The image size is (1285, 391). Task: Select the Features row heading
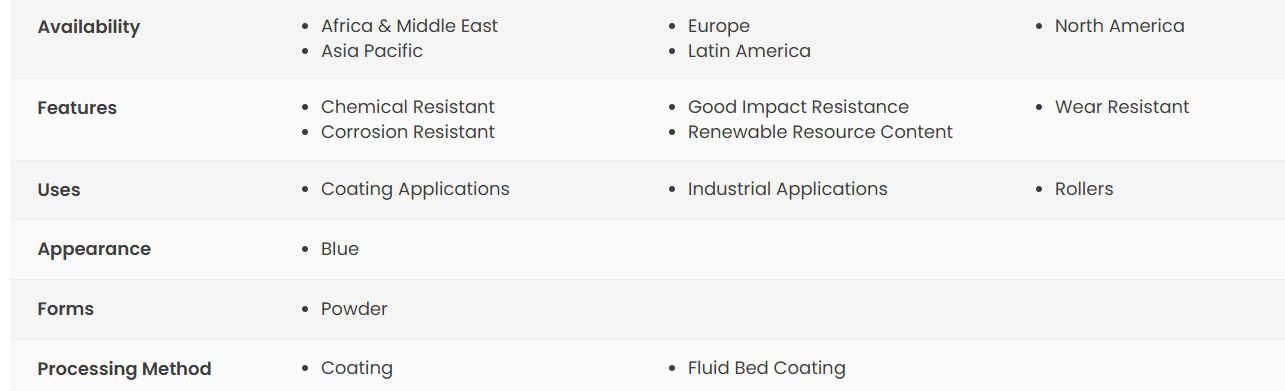pyautogui.click(x=77, y=108)
